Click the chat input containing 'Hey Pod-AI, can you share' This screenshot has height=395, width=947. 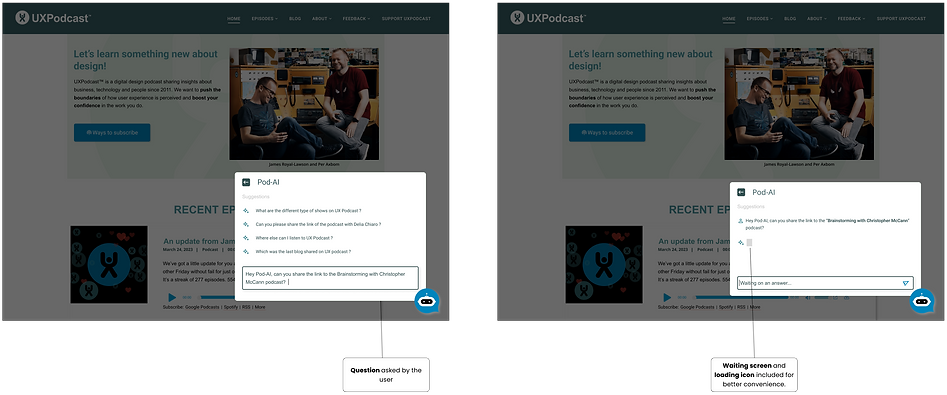[330, 278]
